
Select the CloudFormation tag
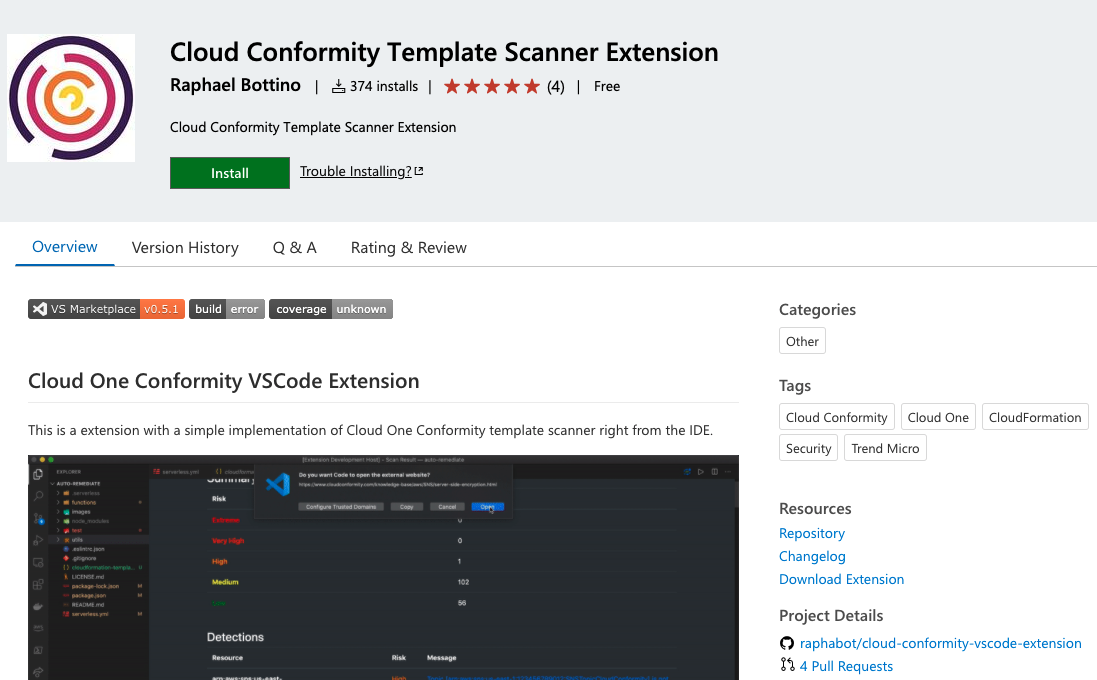(x=1035, y=417)
